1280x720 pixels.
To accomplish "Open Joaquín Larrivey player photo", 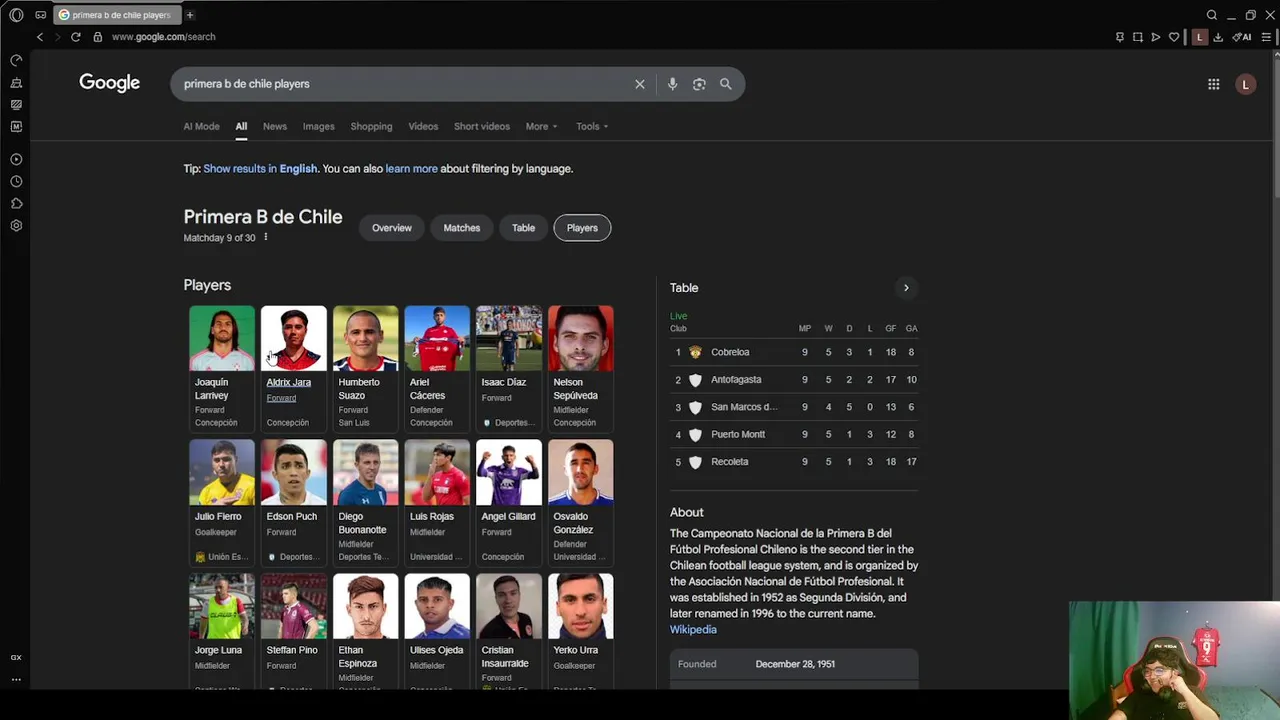I will pos(222,338).
